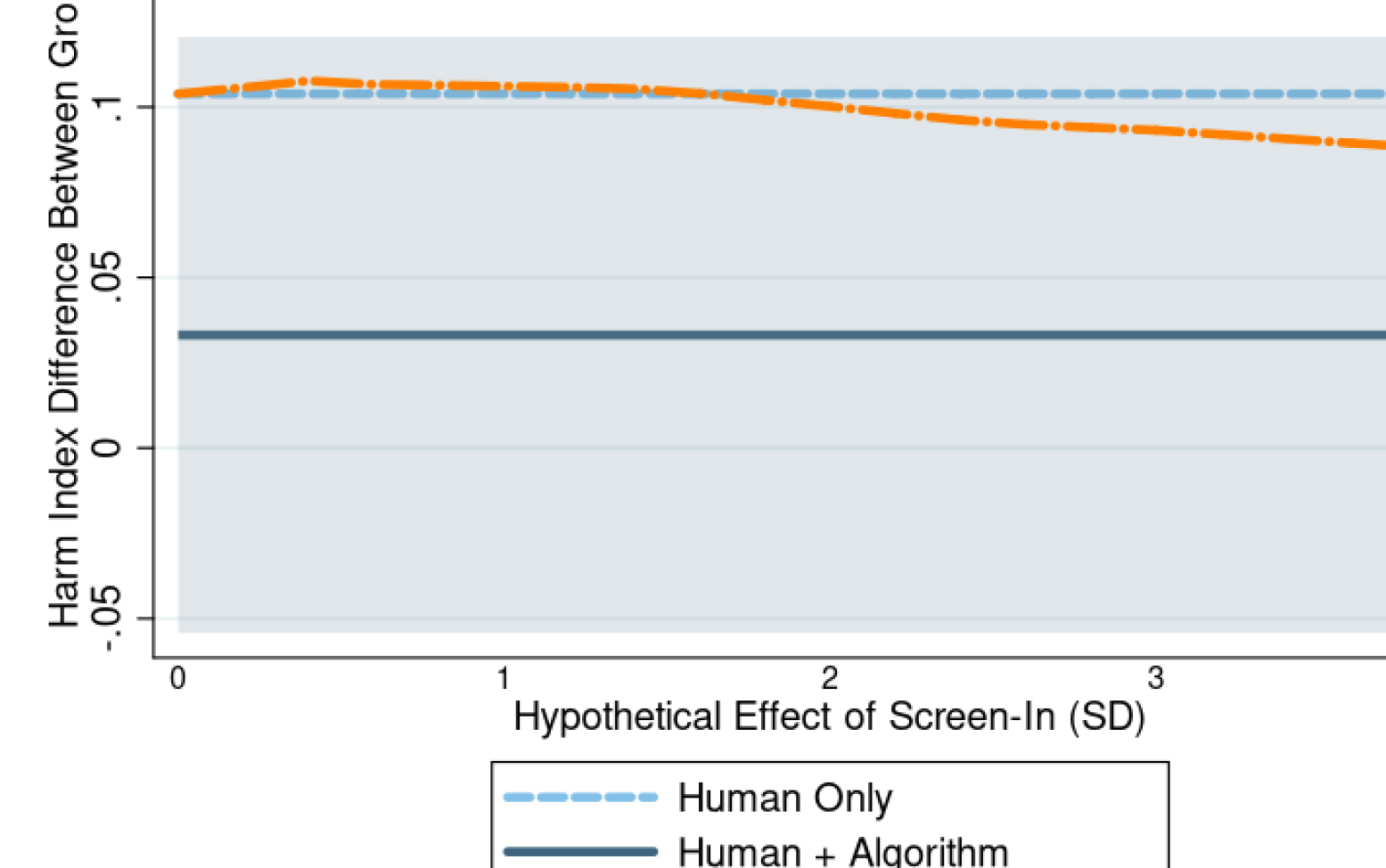Click the light blue dashed Human Only legend swatch
The image size is (1386, 868).
(580, 797)
